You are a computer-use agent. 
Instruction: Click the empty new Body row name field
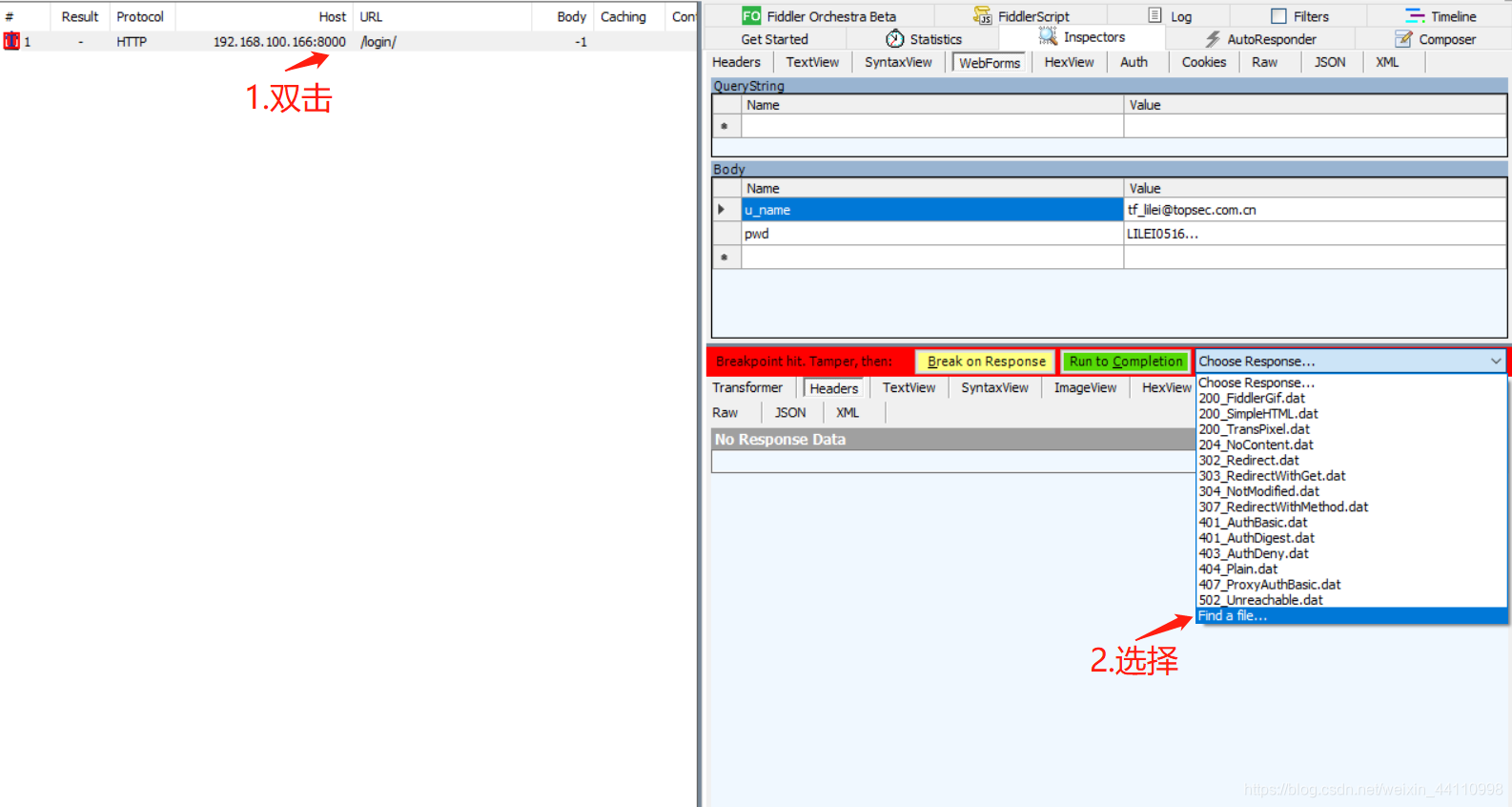[x=932, y=258]
